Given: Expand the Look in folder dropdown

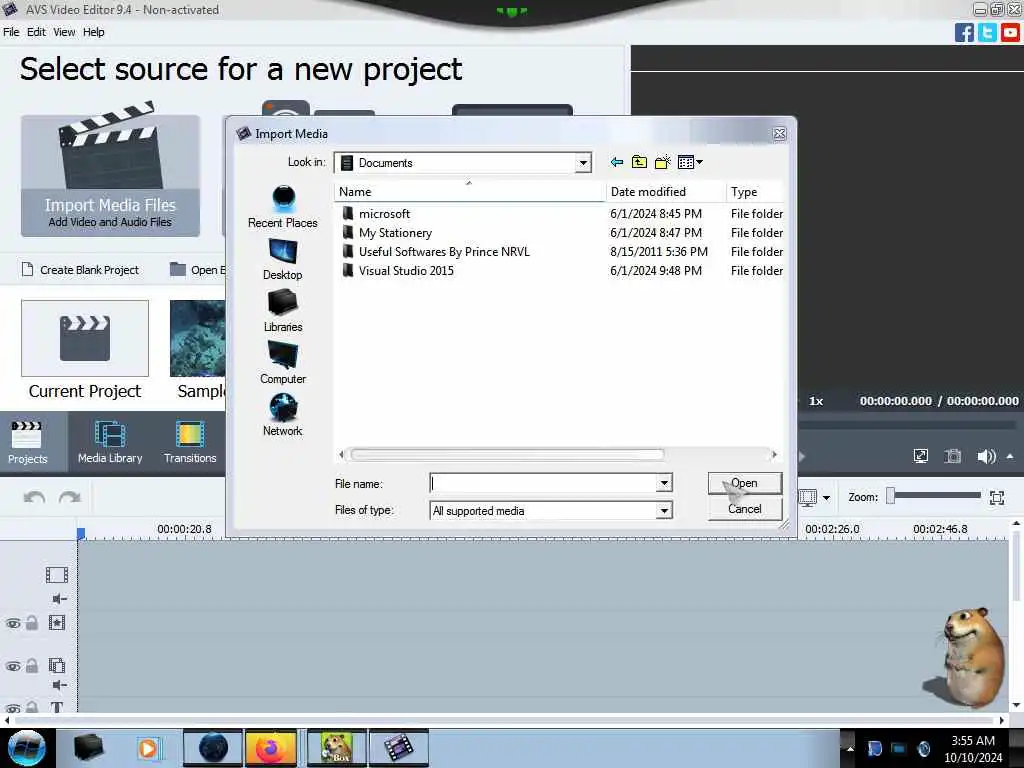Looking at the screenshot, I should (x=583, y=163).
